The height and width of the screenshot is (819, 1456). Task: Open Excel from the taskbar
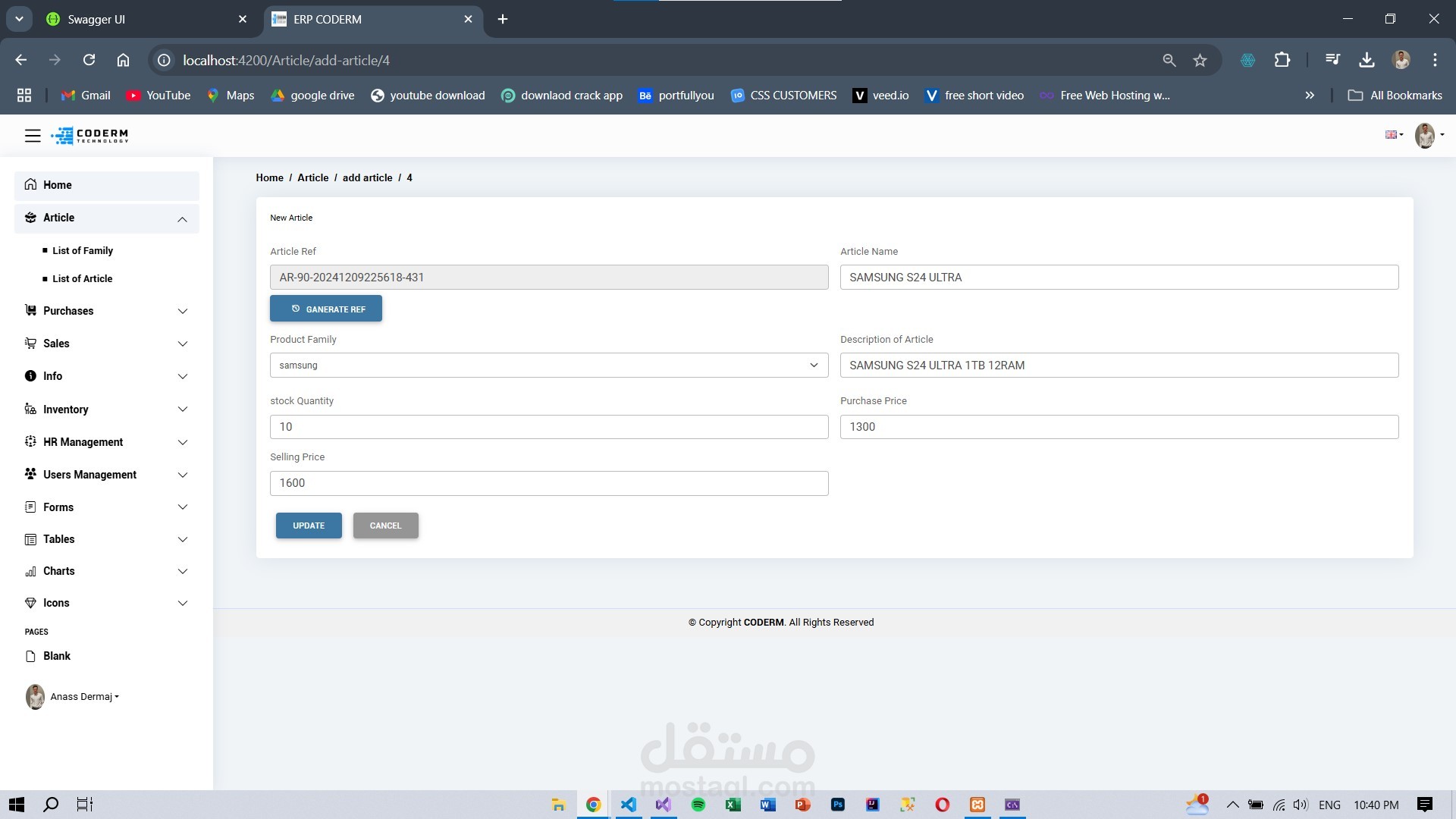pyautogui.click(x=733, y=805)
